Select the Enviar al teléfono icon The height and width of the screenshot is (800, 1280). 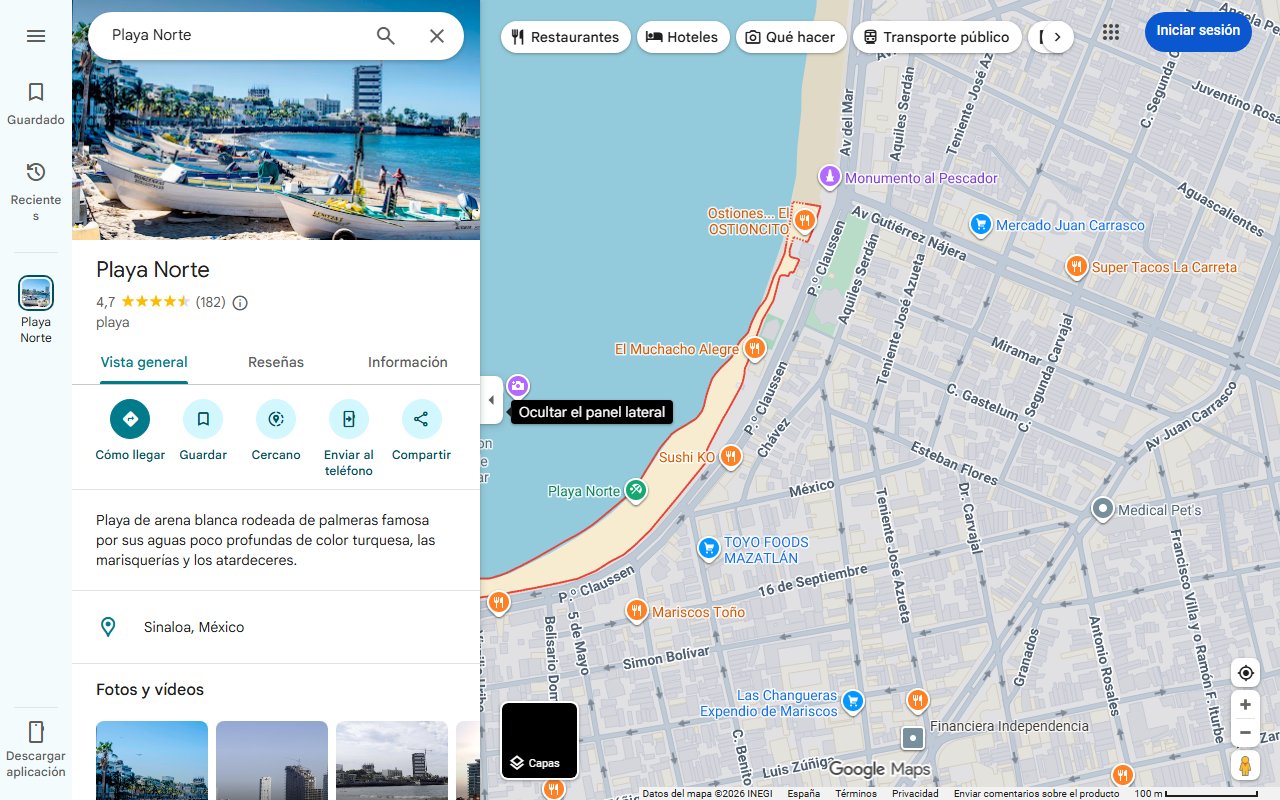click(348, 419)
